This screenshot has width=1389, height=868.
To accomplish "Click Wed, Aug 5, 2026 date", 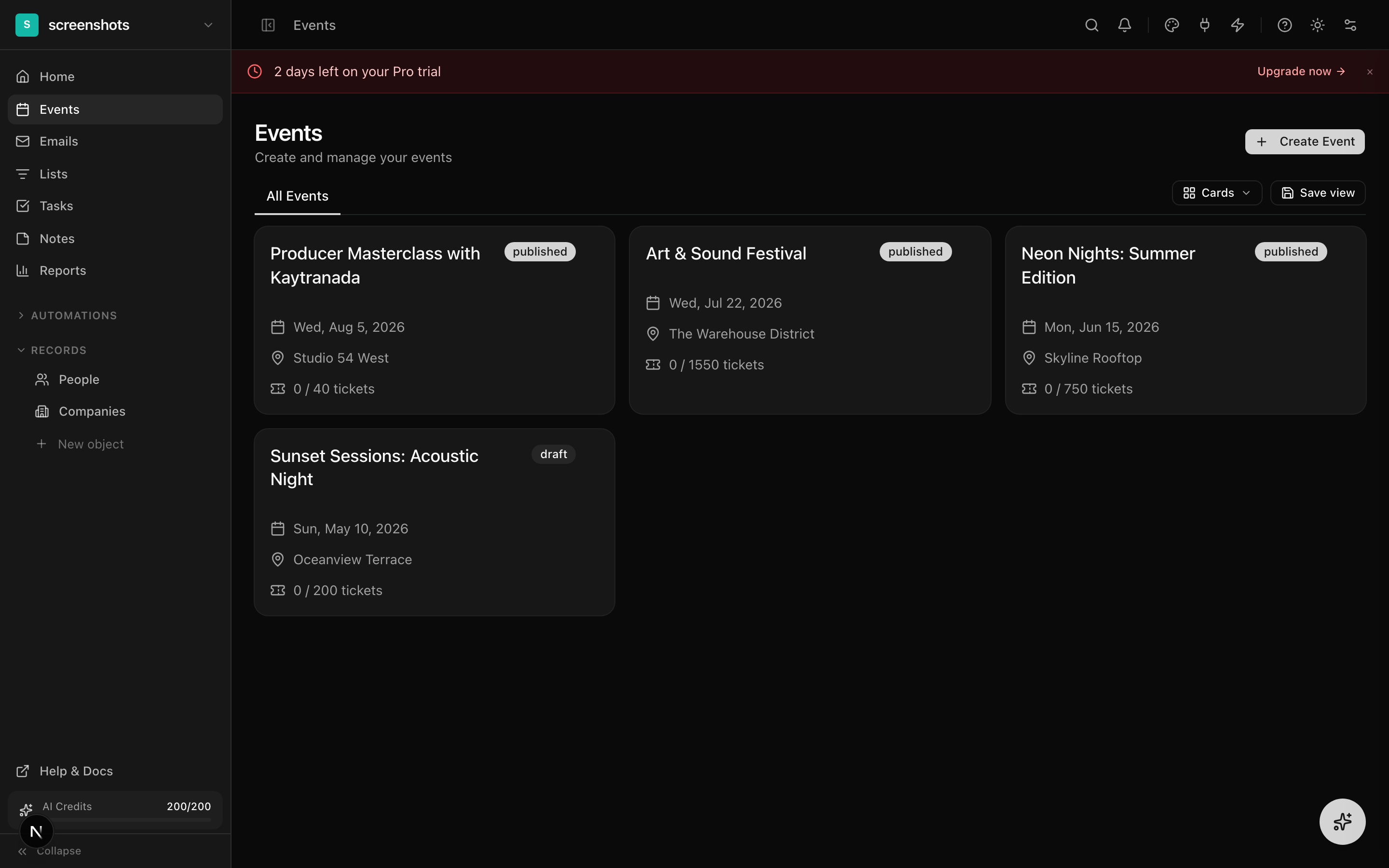I will click(x=349, y=327).
